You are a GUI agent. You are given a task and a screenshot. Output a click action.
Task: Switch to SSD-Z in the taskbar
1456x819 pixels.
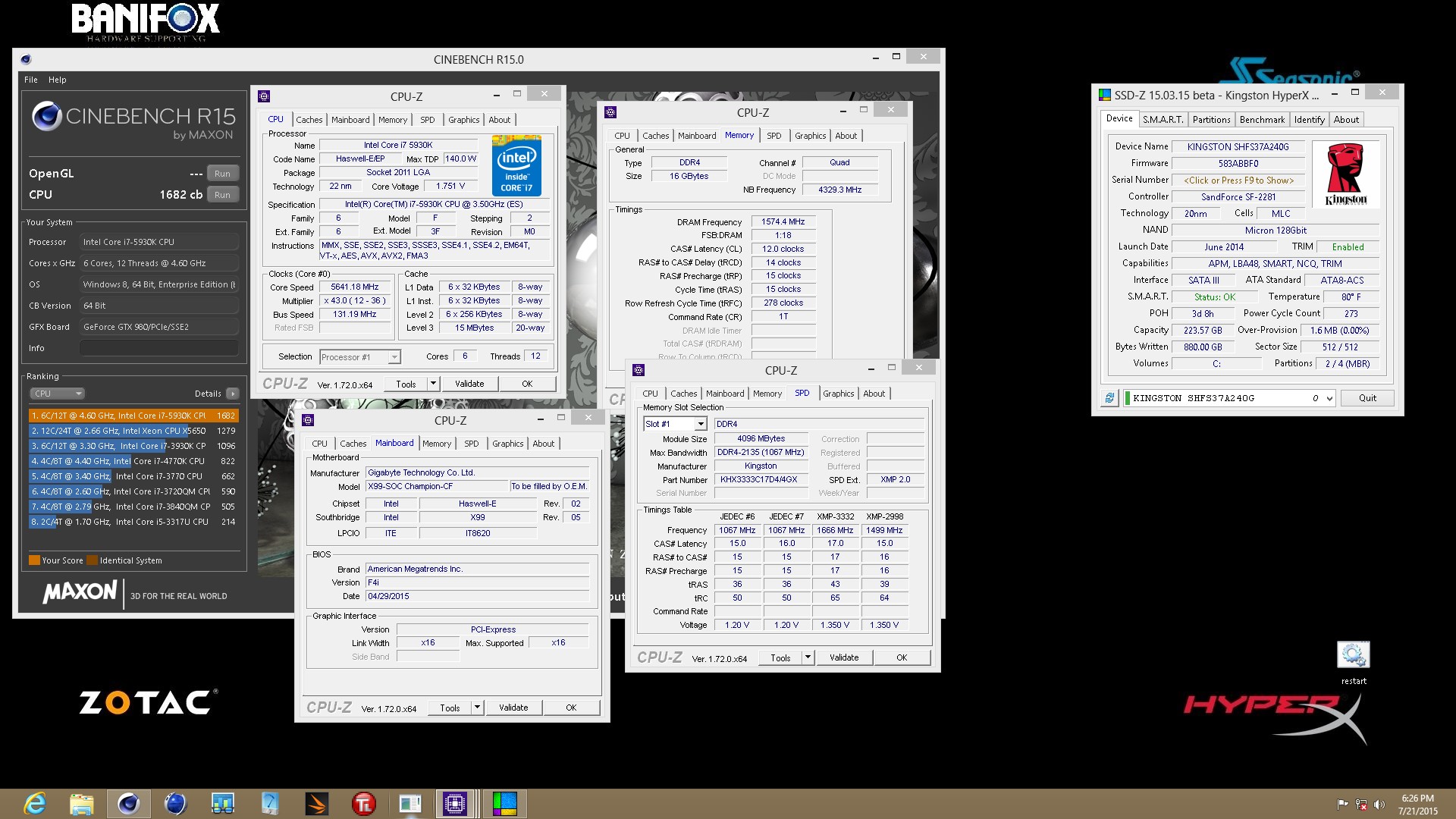click(504, 803)
